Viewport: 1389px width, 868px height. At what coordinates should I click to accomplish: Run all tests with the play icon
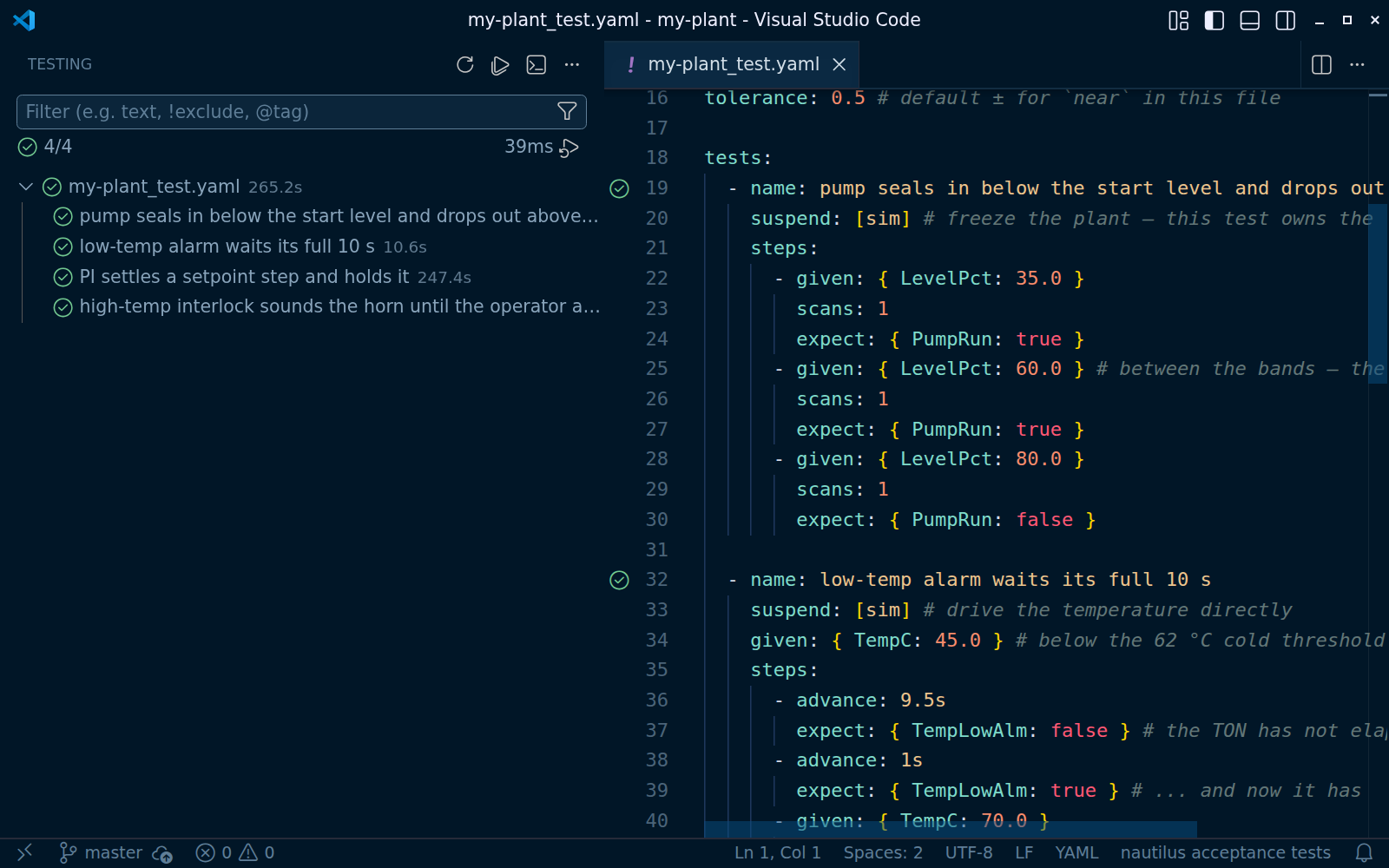500,65
